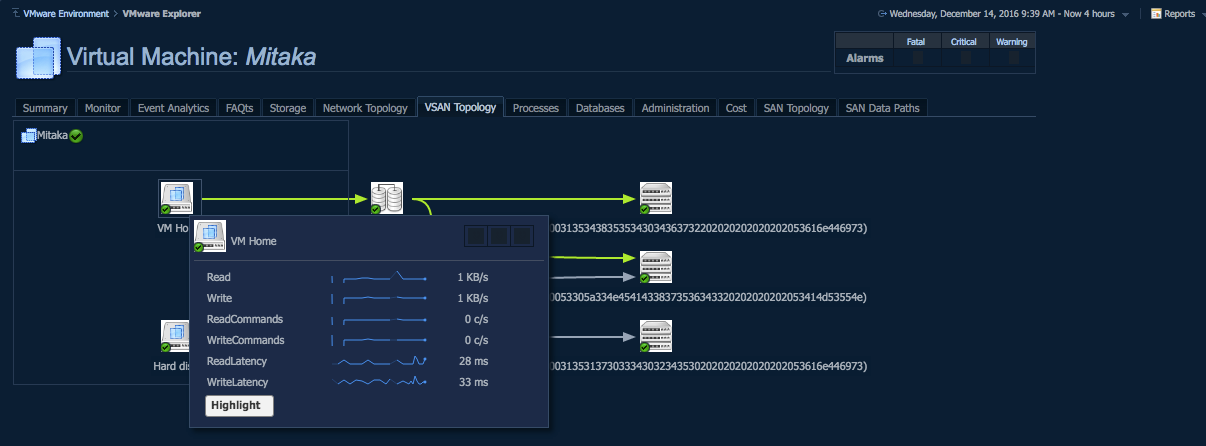Click the date and time range text
The width and height of the screenshot is (1206, 446).
click(1001, 14)
